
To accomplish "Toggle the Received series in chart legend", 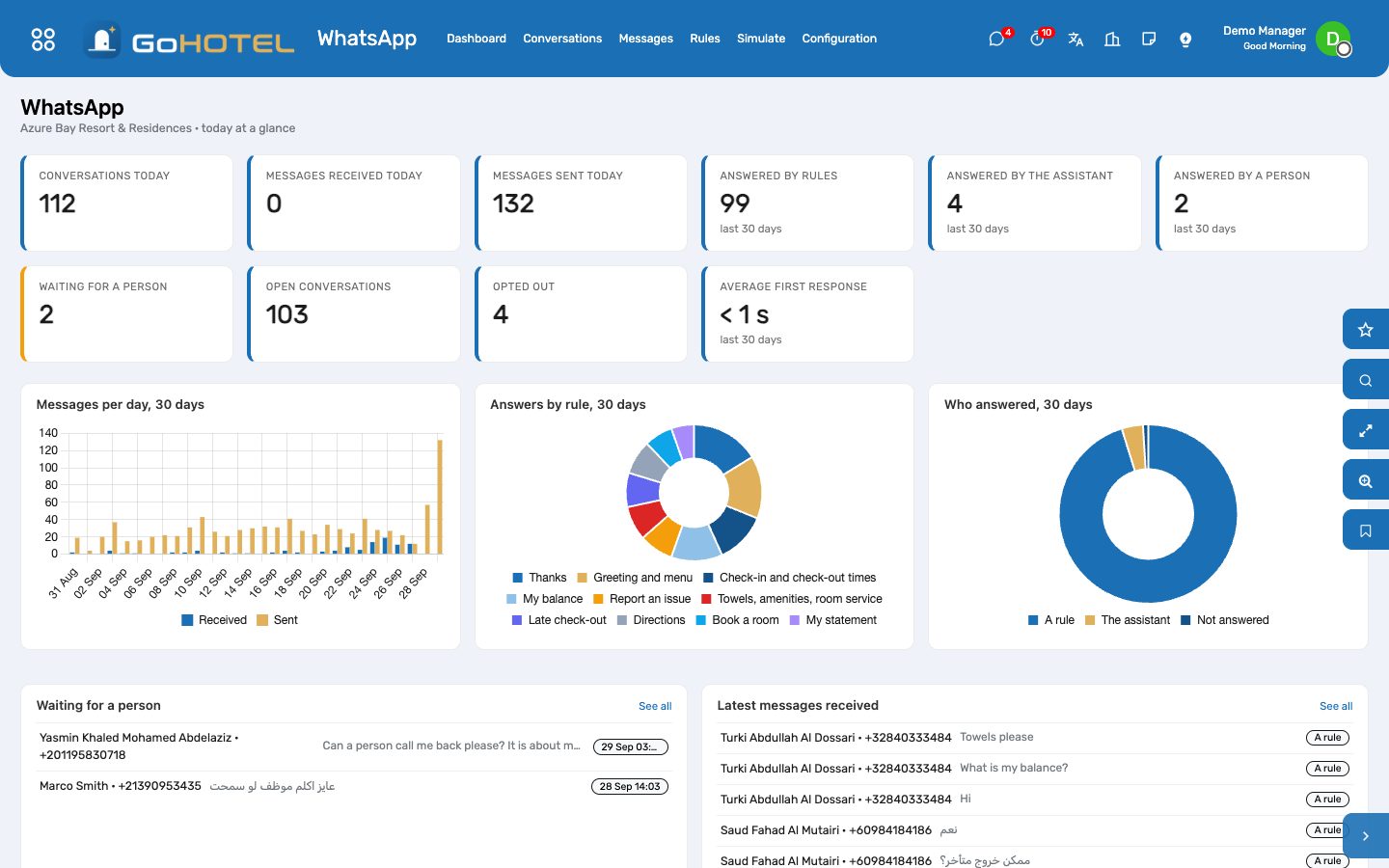I will point(214,620).
